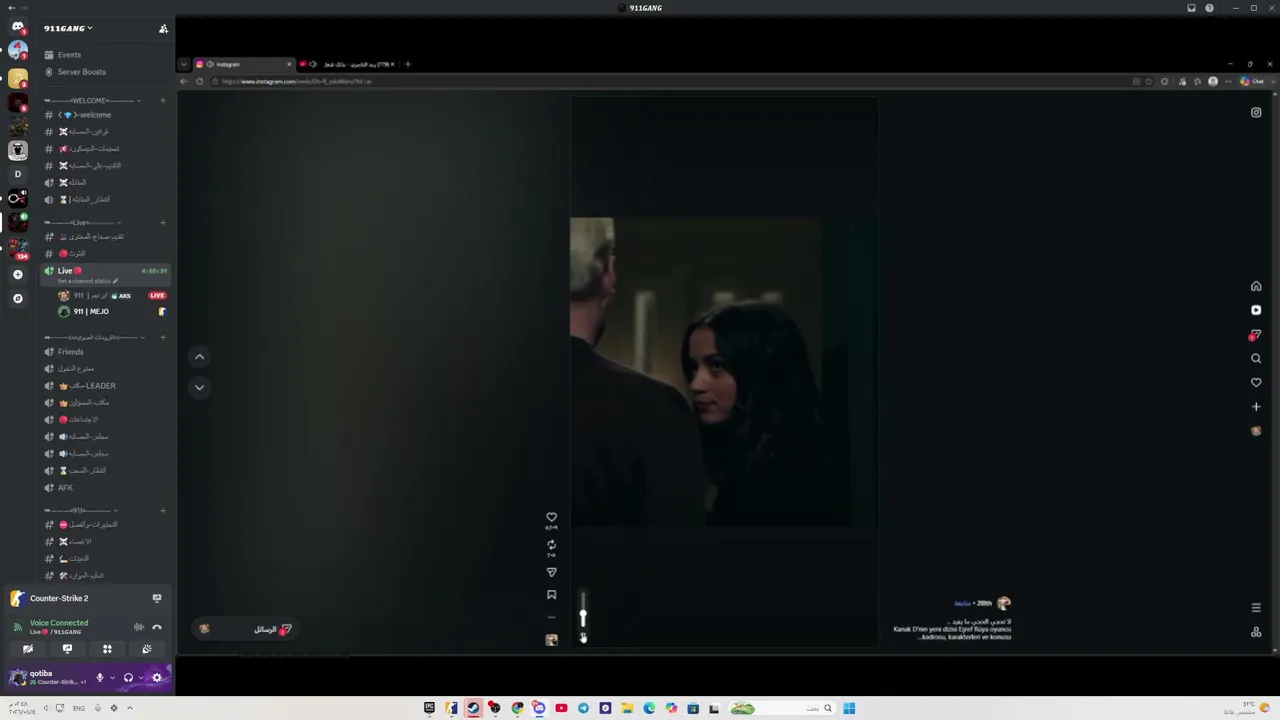Watch the AKS user's LIVE stream

click(x=157, y=296)
